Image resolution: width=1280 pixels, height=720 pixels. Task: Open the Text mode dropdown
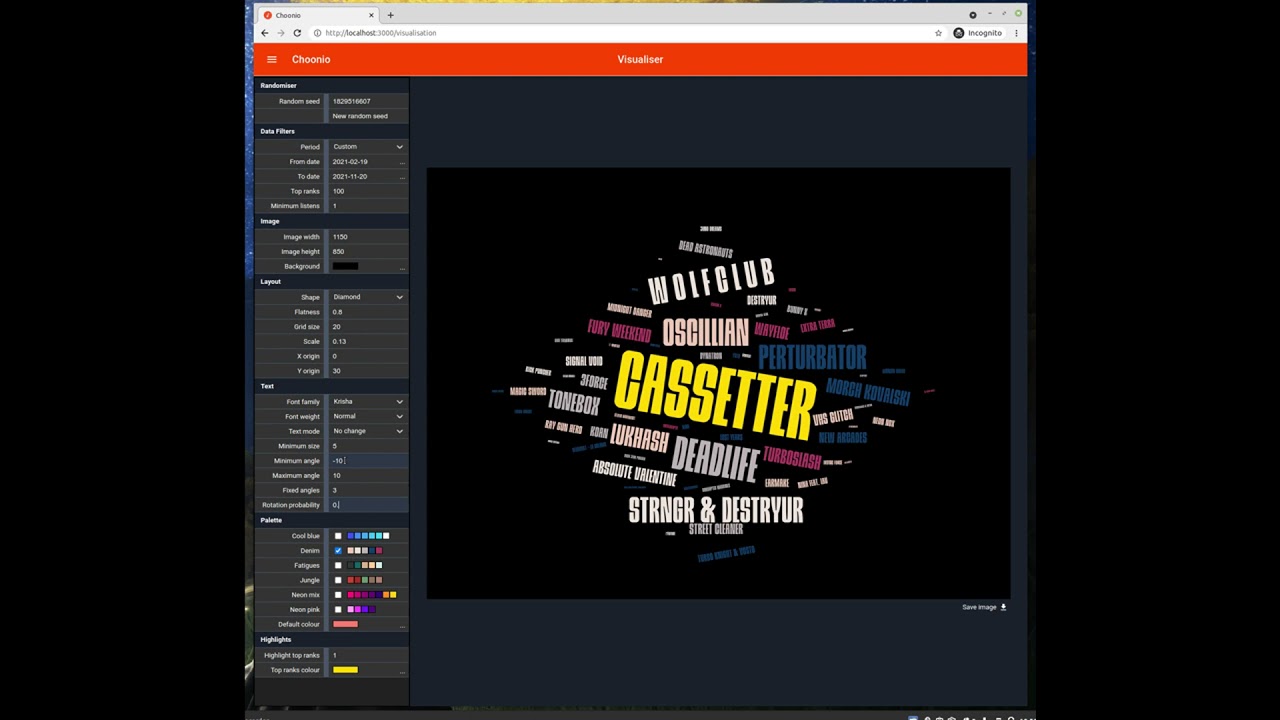368,431
